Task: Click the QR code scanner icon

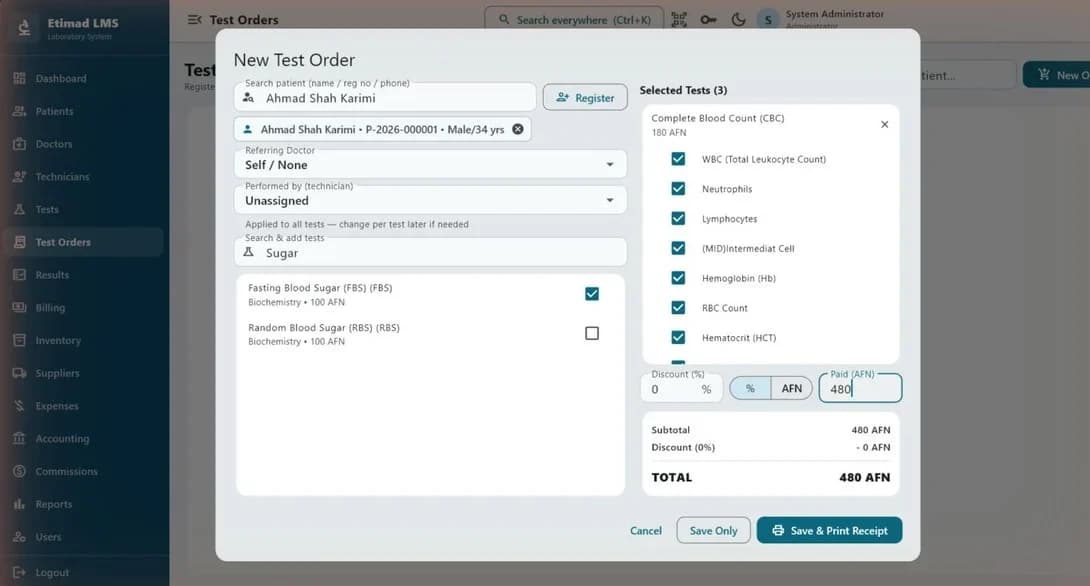Action: click(x=679, y=19)
